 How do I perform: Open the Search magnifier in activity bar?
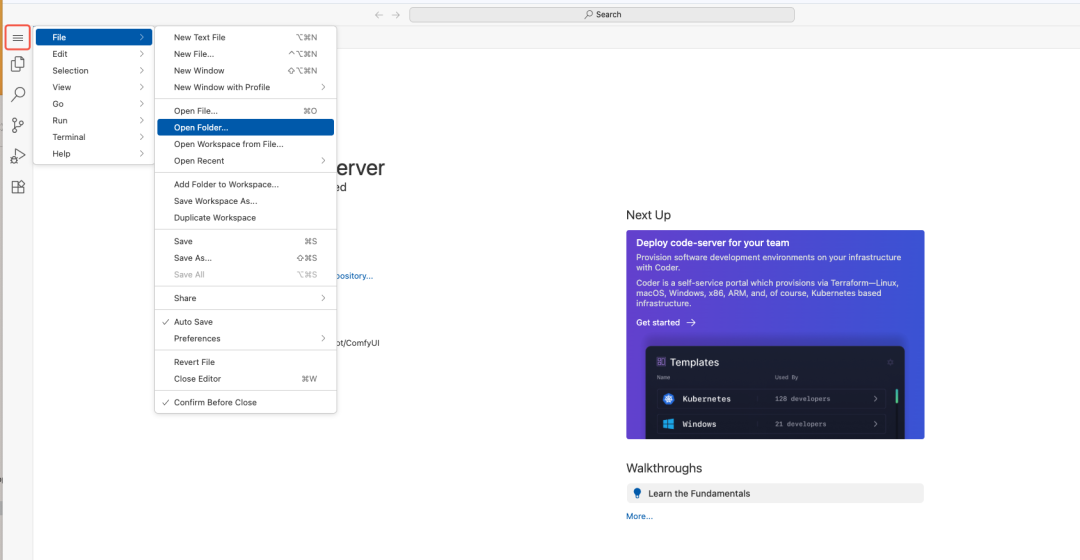[x=18, y=94]
